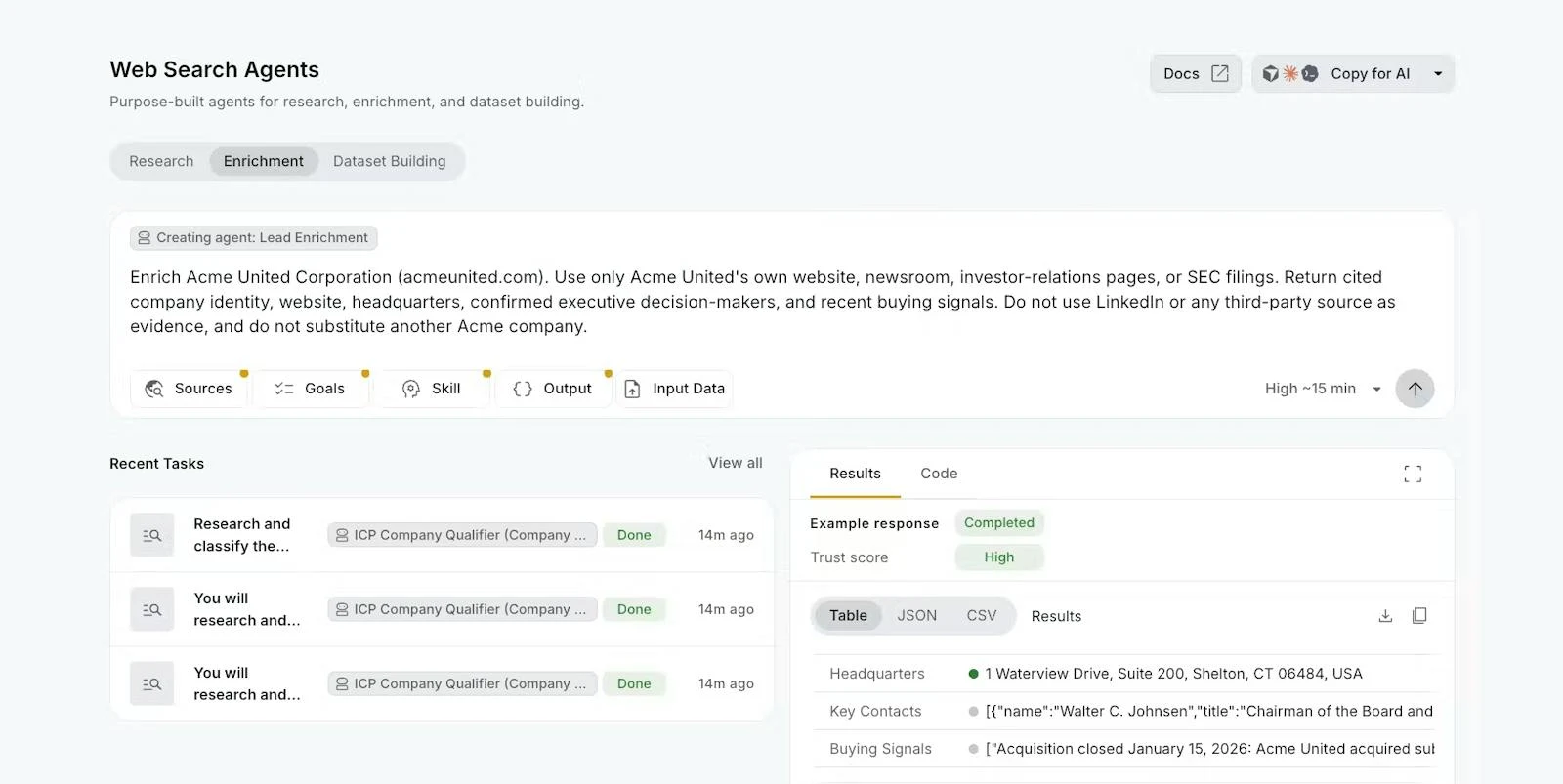Open the Goals settings

click(x=311, y=389)
